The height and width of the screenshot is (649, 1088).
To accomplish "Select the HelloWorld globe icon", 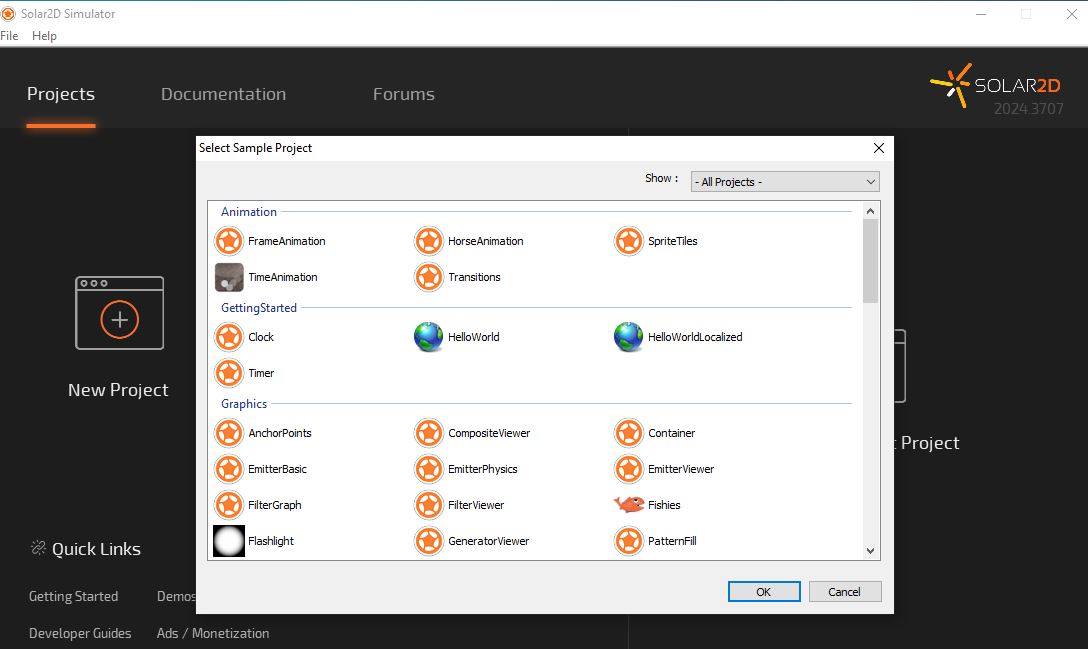I will (429, 337).
